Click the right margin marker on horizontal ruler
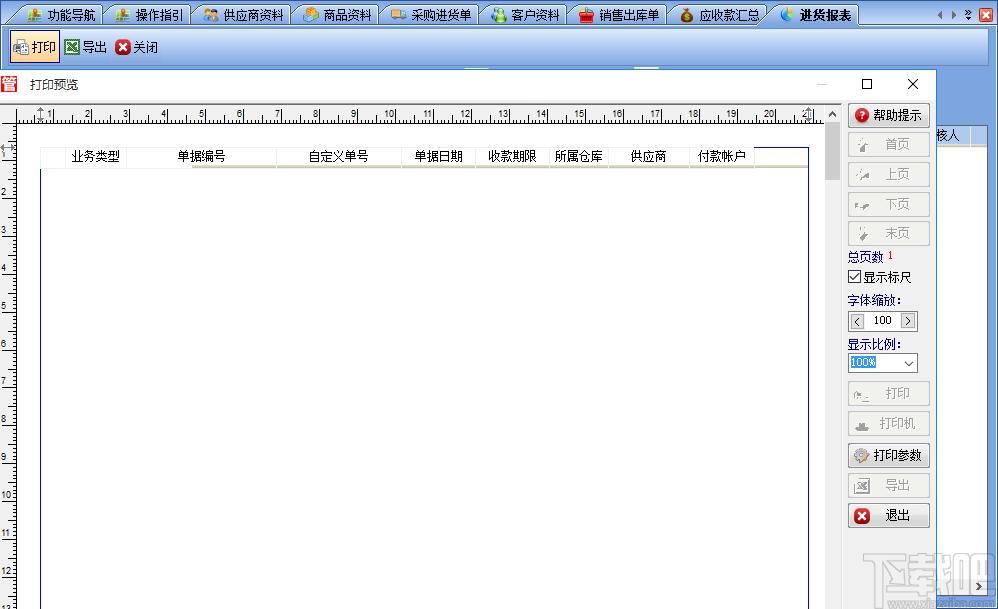 (808, 115)
